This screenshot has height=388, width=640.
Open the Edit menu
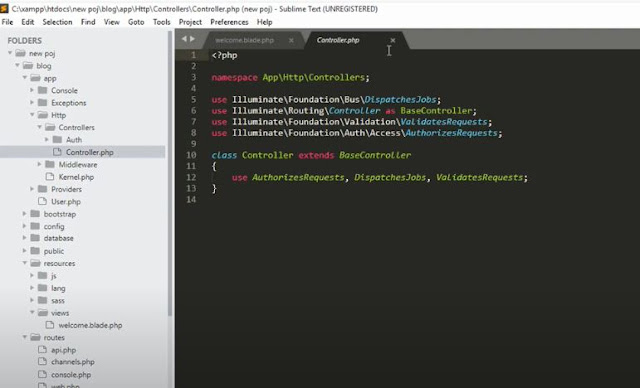pos(27,22)
